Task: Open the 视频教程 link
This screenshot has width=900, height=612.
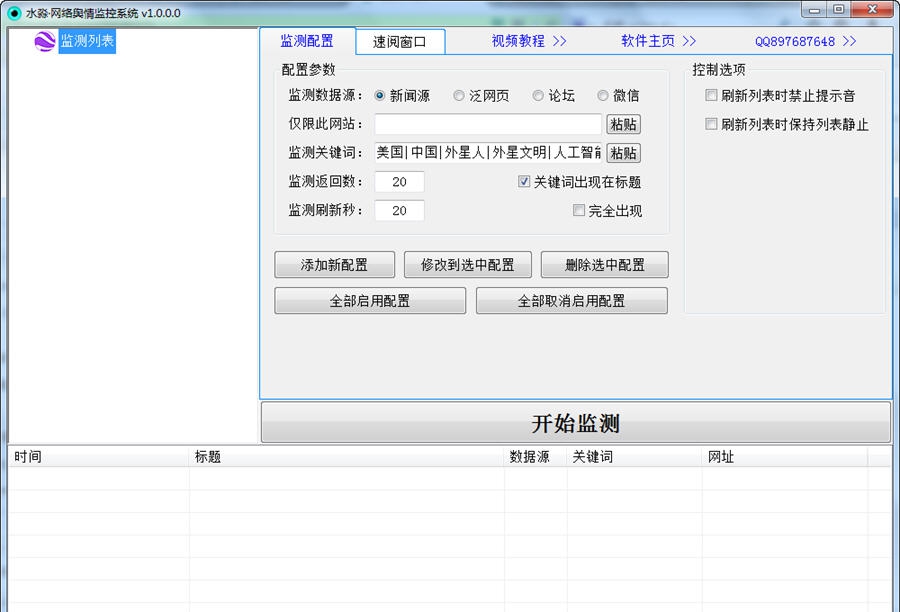Action: (529, 41)
